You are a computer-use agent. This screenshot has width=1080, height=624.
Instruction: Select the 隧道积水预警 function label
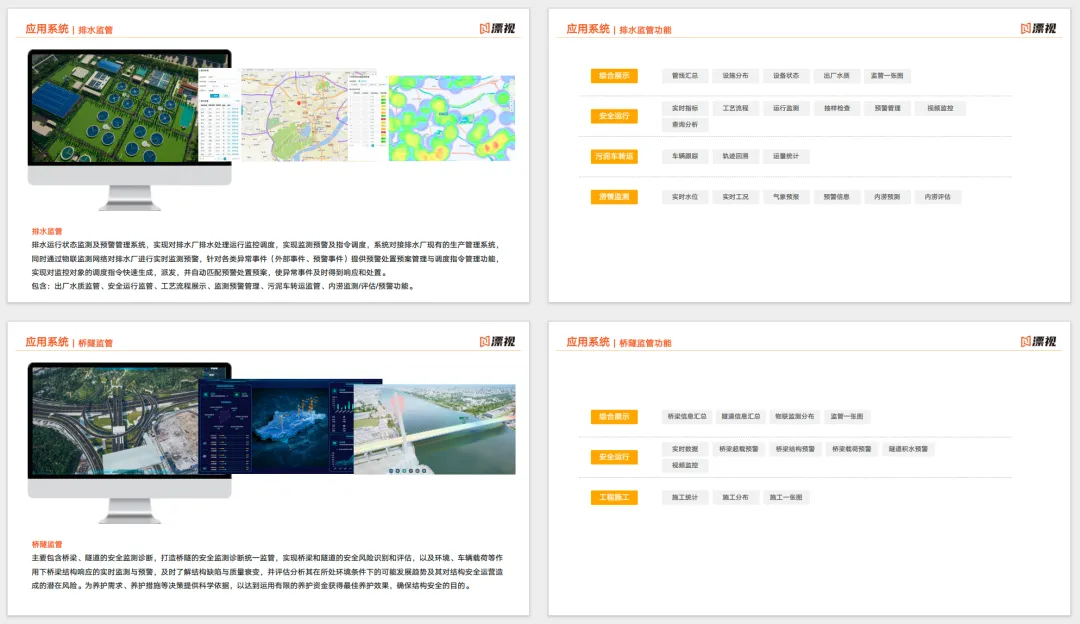point(908,449)
